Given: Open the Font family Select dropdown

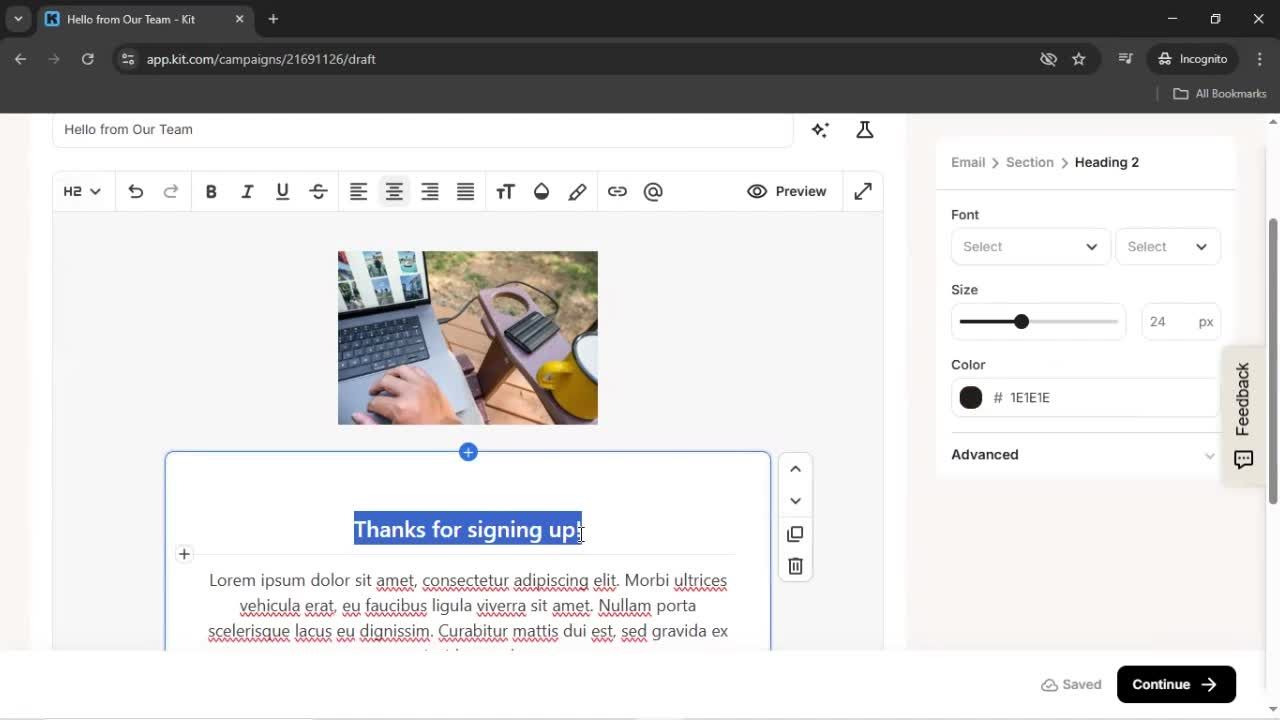Looking at the screenshot, I should [1030, 246].
